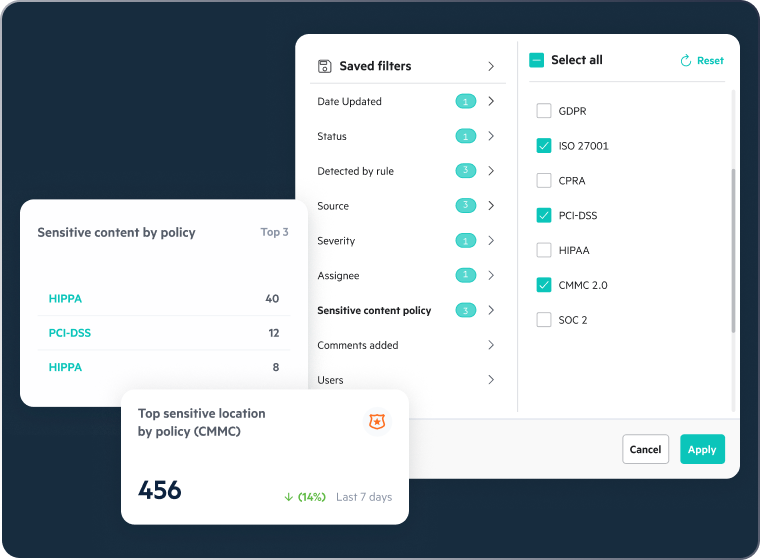Click the Reset refresh icon
Screen dimensions: 760x560
click(686, 61)
